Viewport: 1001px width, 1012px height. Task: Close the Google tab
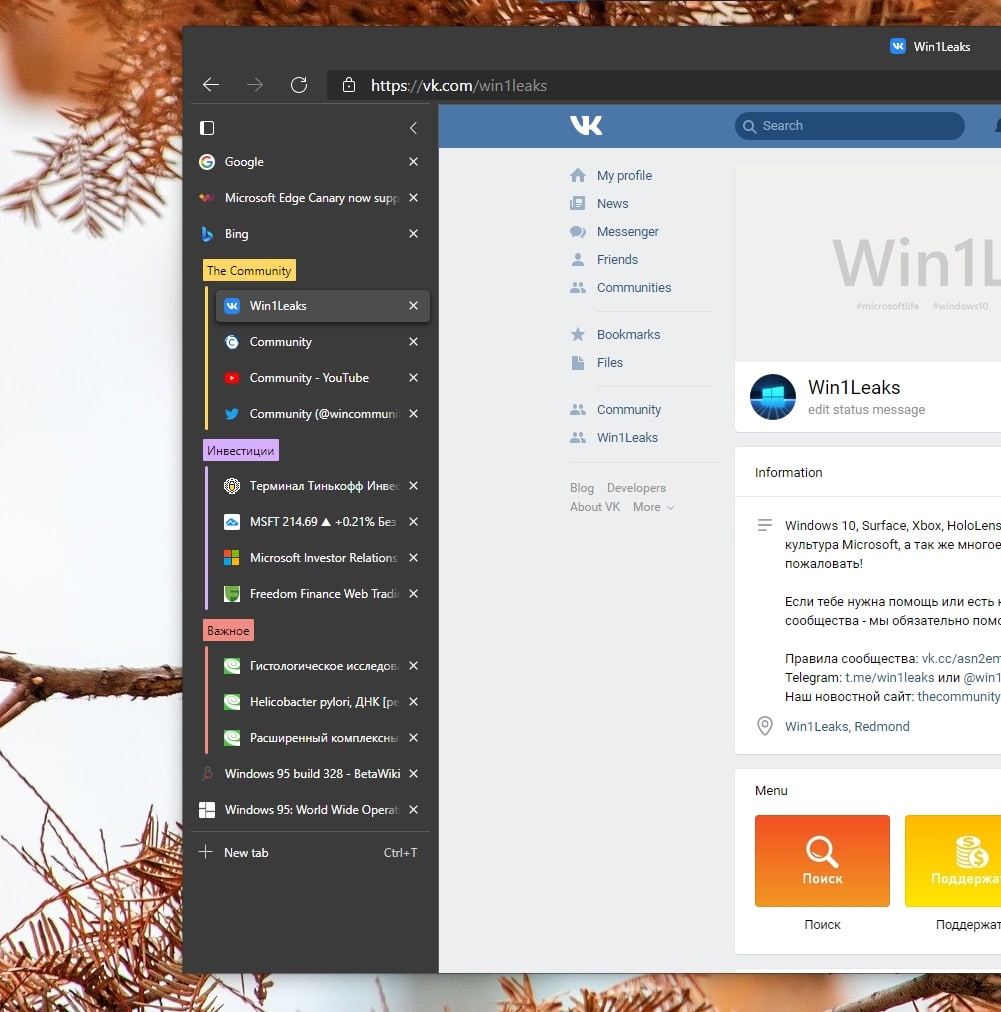tap(413, 162)
